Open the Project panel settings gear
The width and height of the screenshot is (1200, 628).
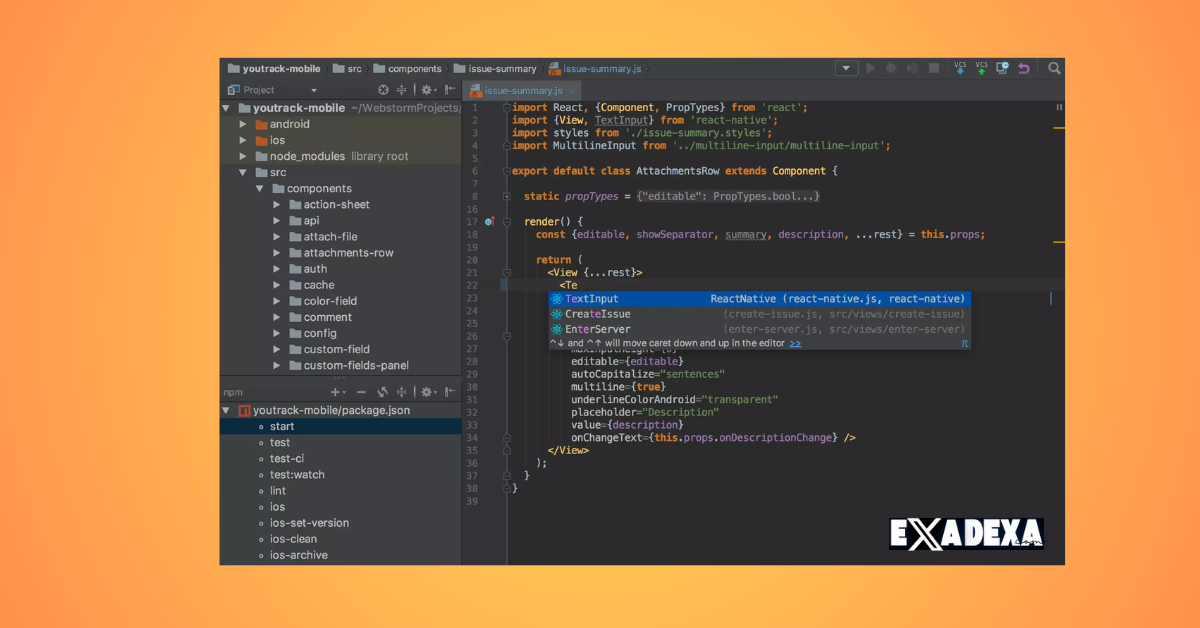(427, 89)
